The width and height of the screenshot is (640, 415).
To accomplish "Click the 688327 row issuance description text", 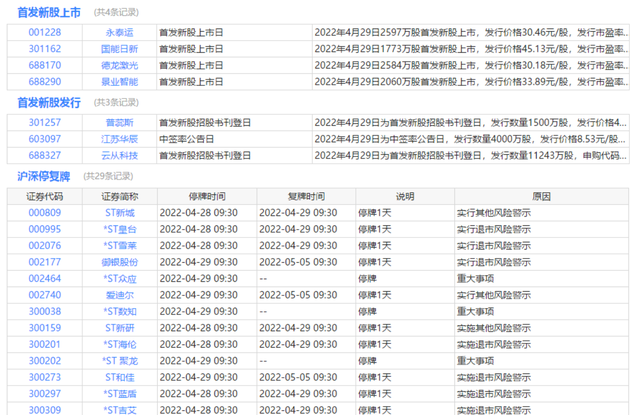I will point(470,155).
